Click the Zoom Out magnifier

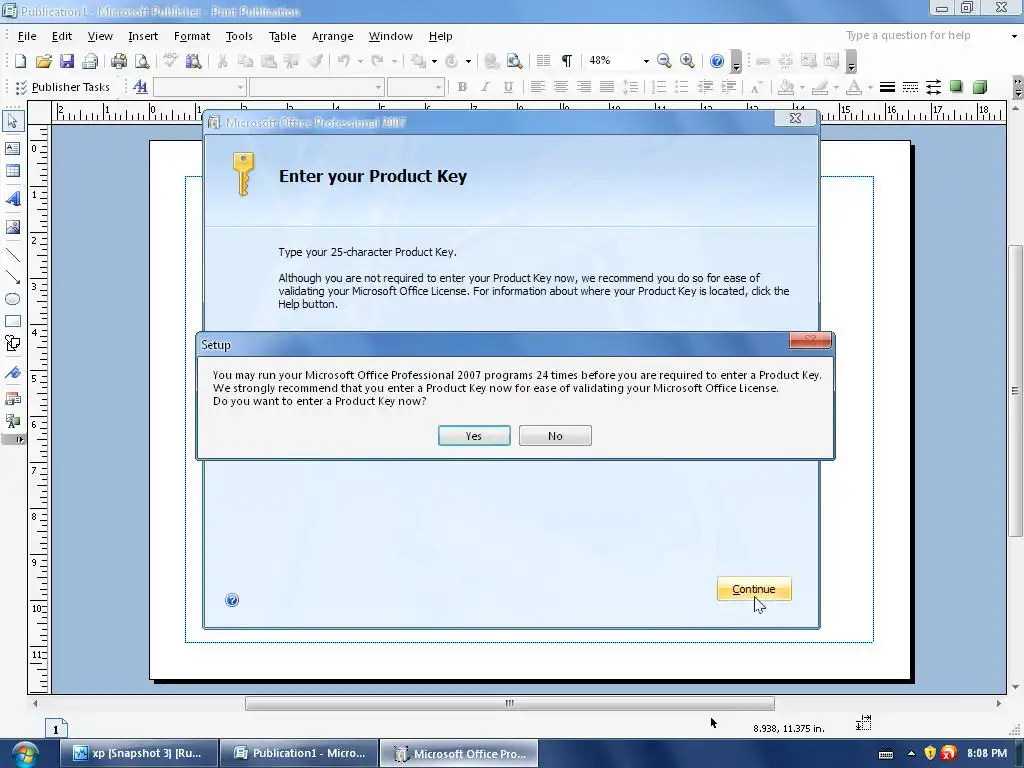(x=664, y=61)
